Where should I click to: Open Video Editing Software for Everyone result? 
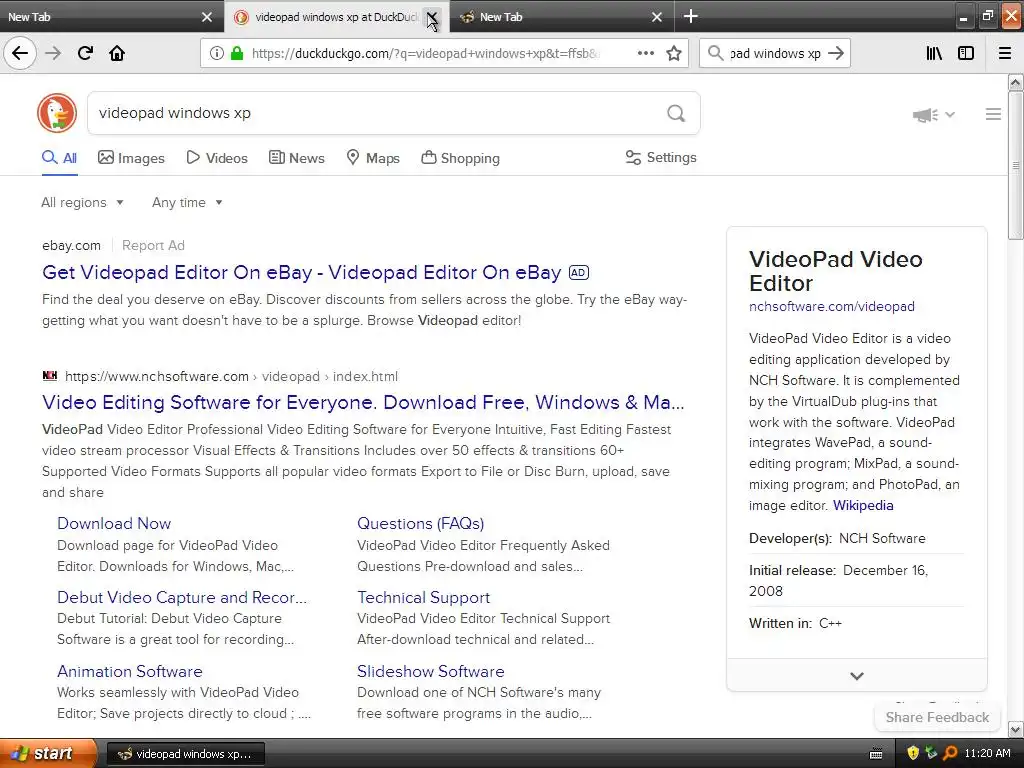point(363,402)
